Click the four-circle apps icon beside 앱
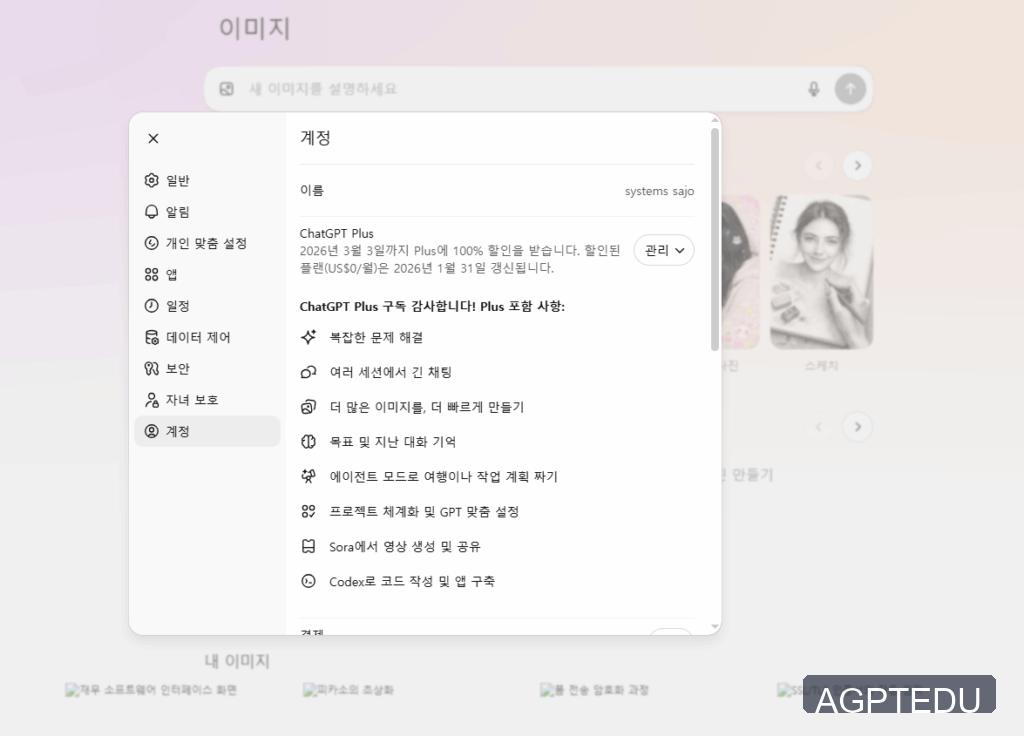Image resolution: width=1024 pixels, height=736 pixels. coord(152,274)
